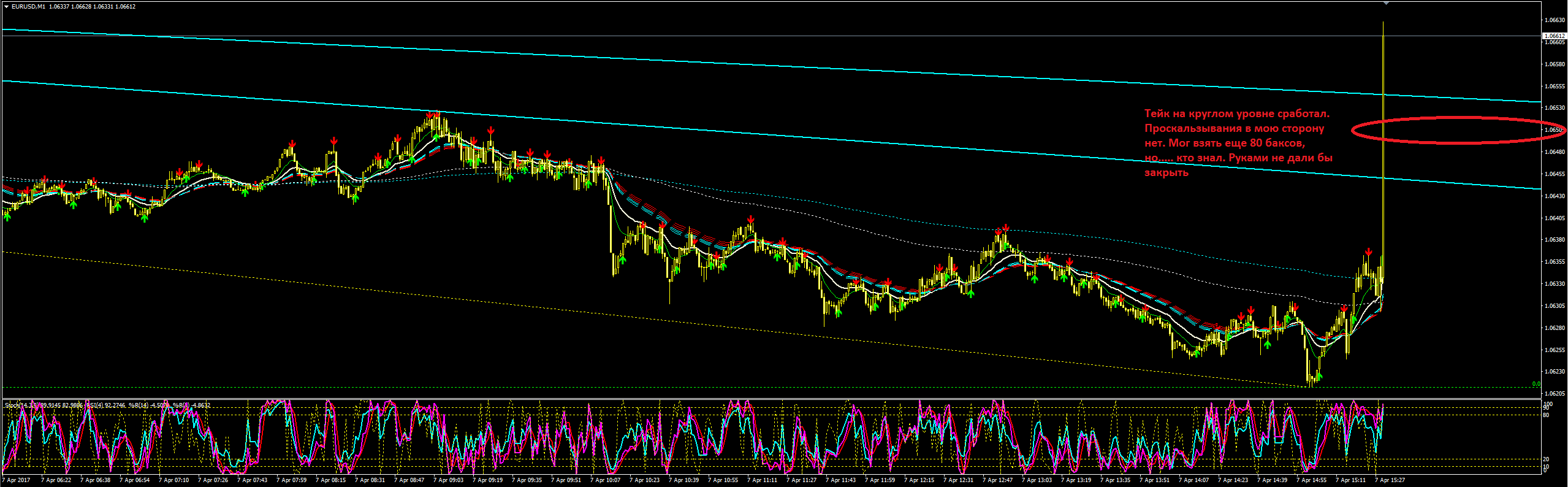Click the 7 Apr 14:55 time label
This screenshot has width=1568, height=487.
coord(1312,480)
